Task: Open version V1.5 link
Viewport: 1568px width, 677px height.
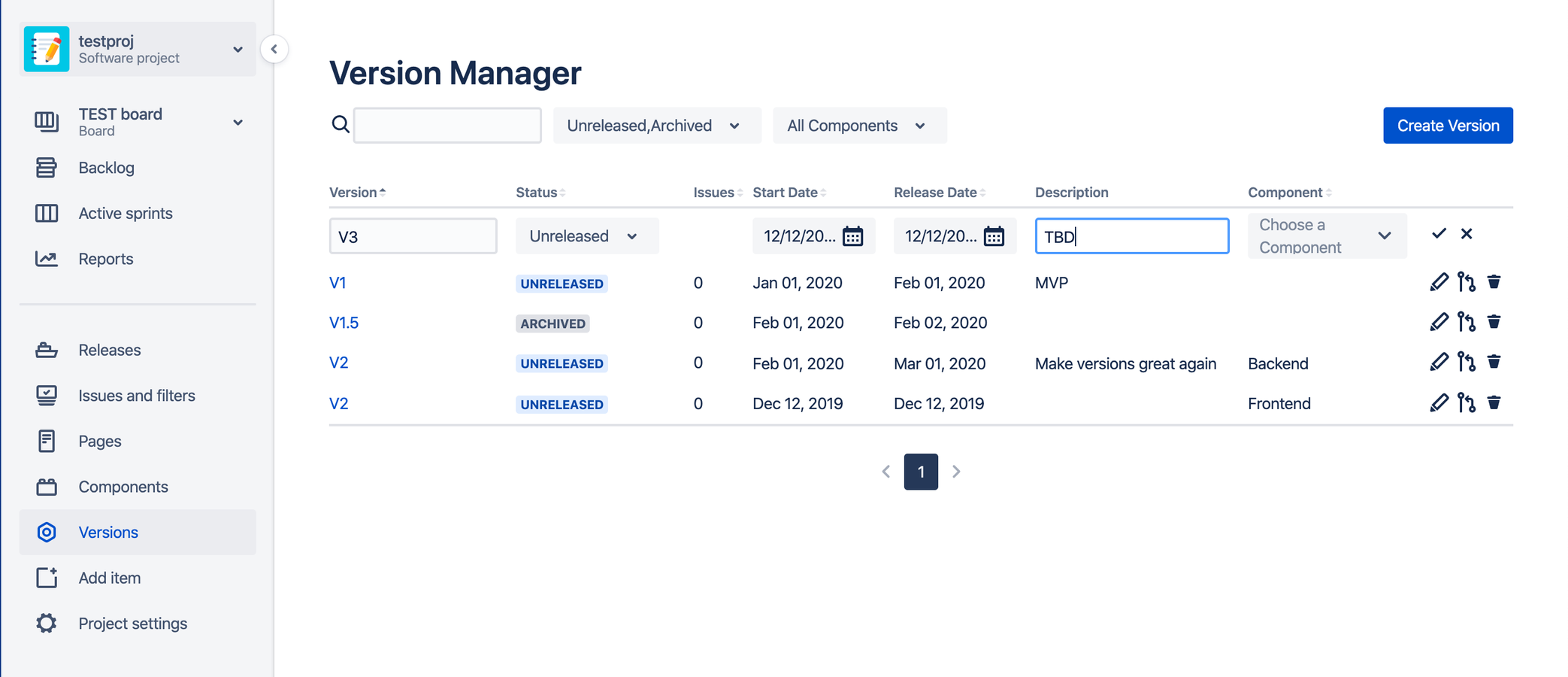Action: pos(344,323)
